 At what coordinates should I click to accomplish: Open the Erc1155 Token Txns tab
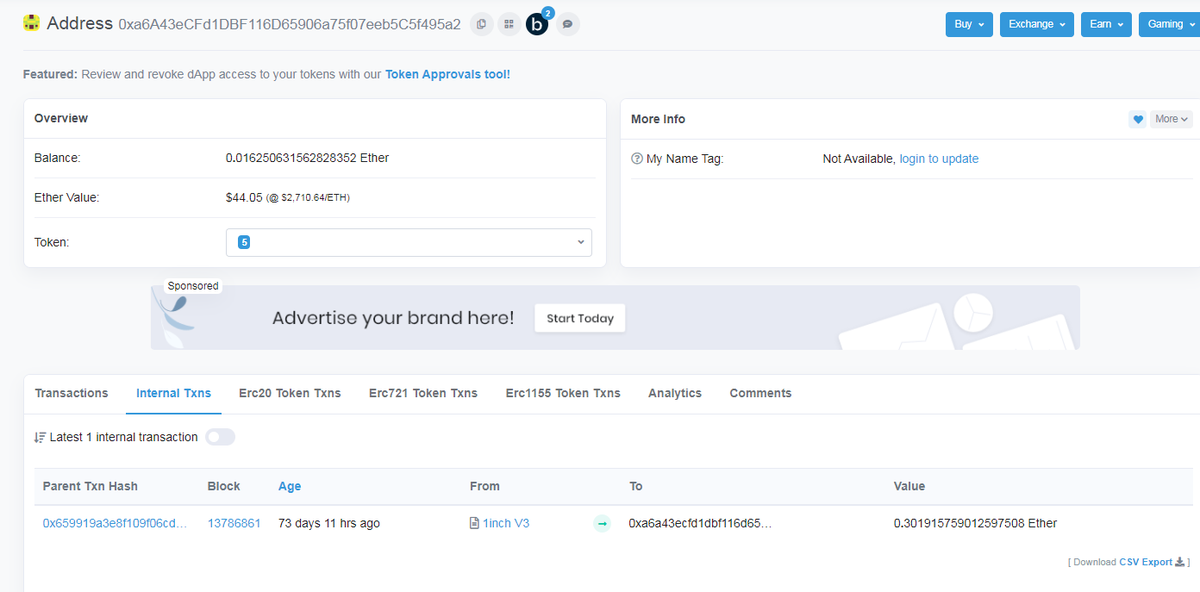[x=563, y=393]
